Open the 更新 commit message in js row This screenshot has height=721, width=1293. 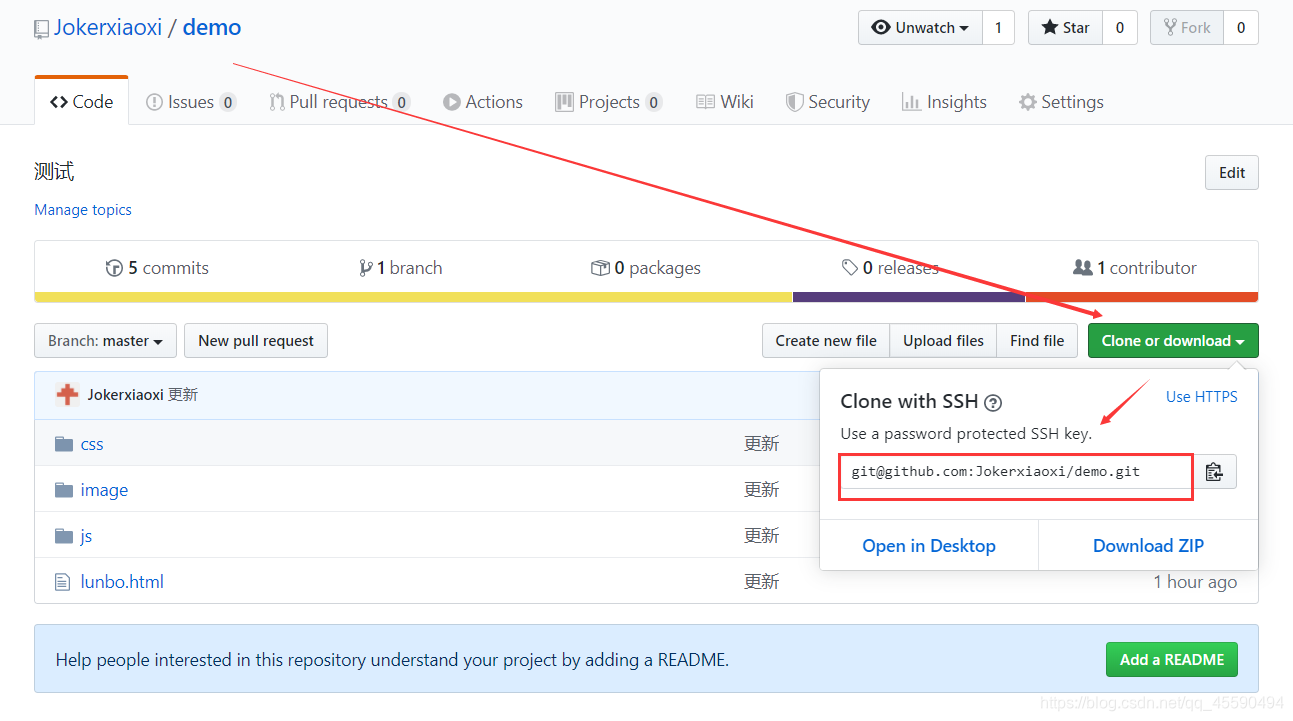tap(761, 536)
